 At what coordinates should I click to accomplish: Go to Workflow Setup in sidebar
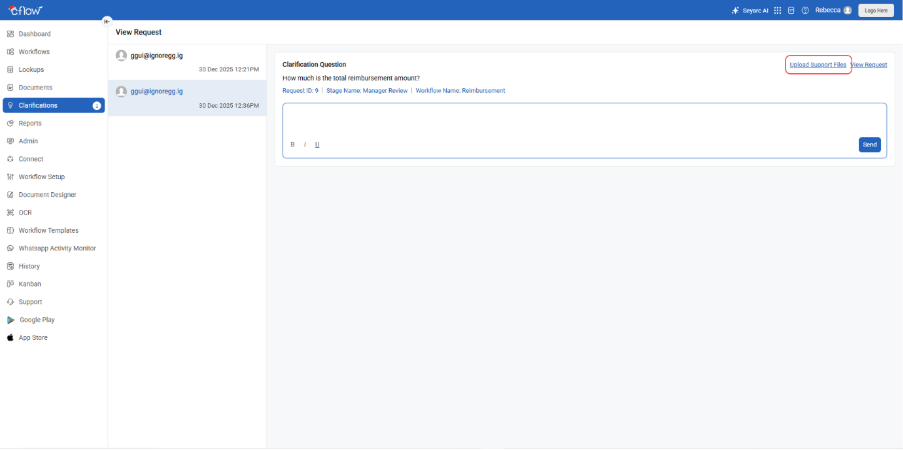click(41, 177)
